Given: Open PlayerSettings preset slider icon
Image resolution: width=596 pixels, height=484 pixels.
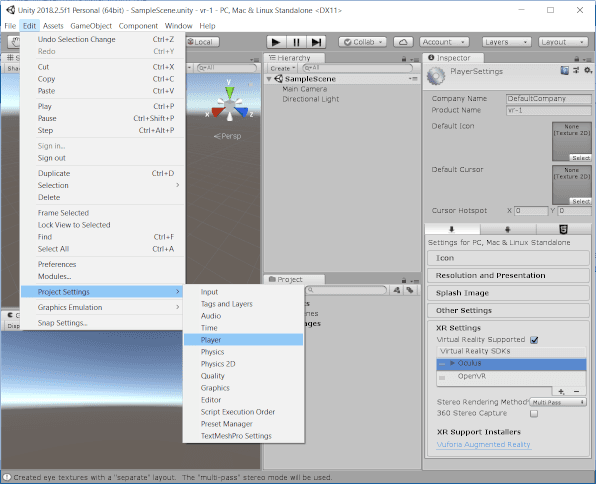Looking at the screenshot, I should pos(576,70).
